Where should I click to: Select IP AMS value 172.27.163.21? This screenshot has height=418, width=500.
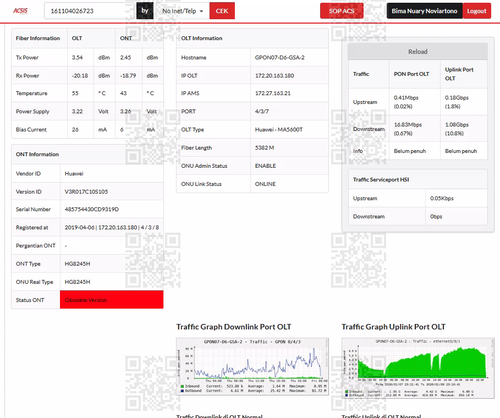point(273,93)
